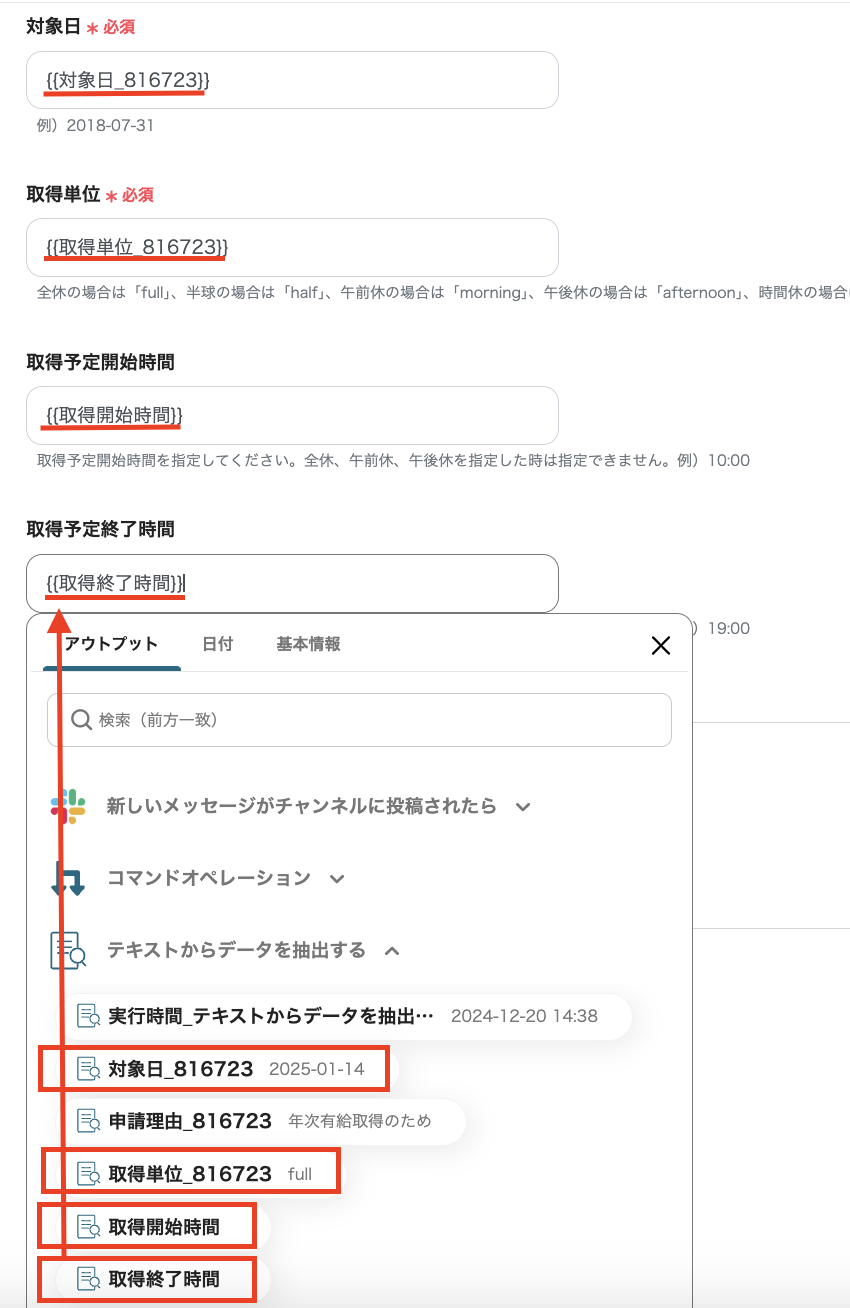Switch to the 日付 tab
This screenshot has width=850, height=1308.
tap(218, 644)
